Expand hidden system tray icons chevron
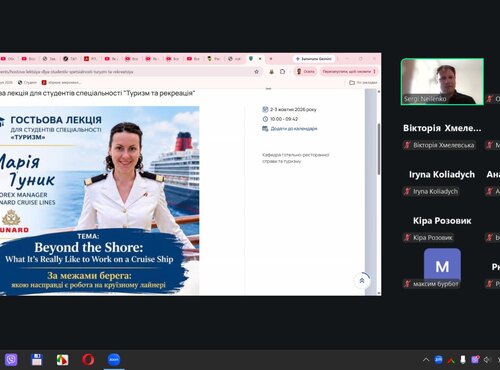Screen dimensions: 500x370 pos(426,360)
